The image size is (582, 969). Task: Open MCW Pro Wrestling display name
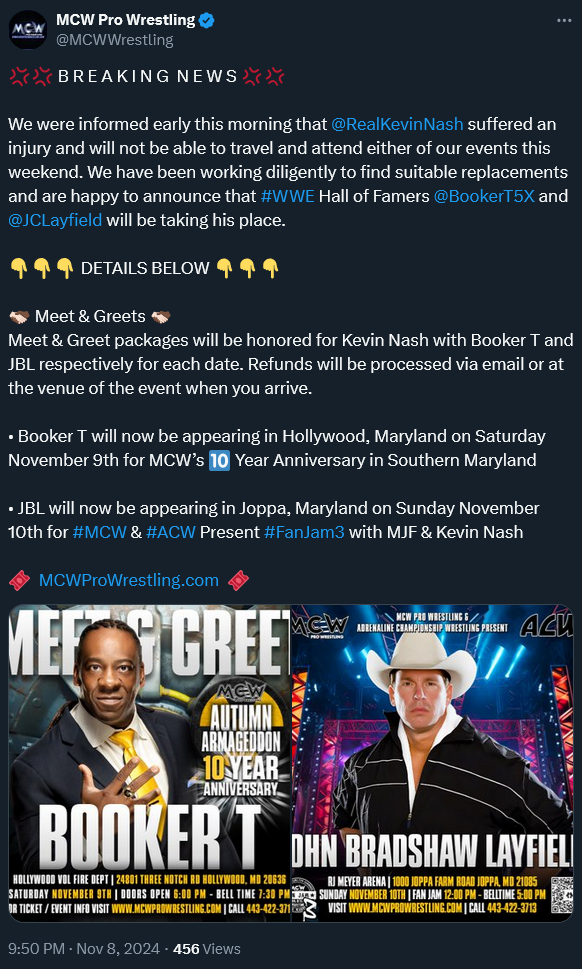(x=125, y=20)
